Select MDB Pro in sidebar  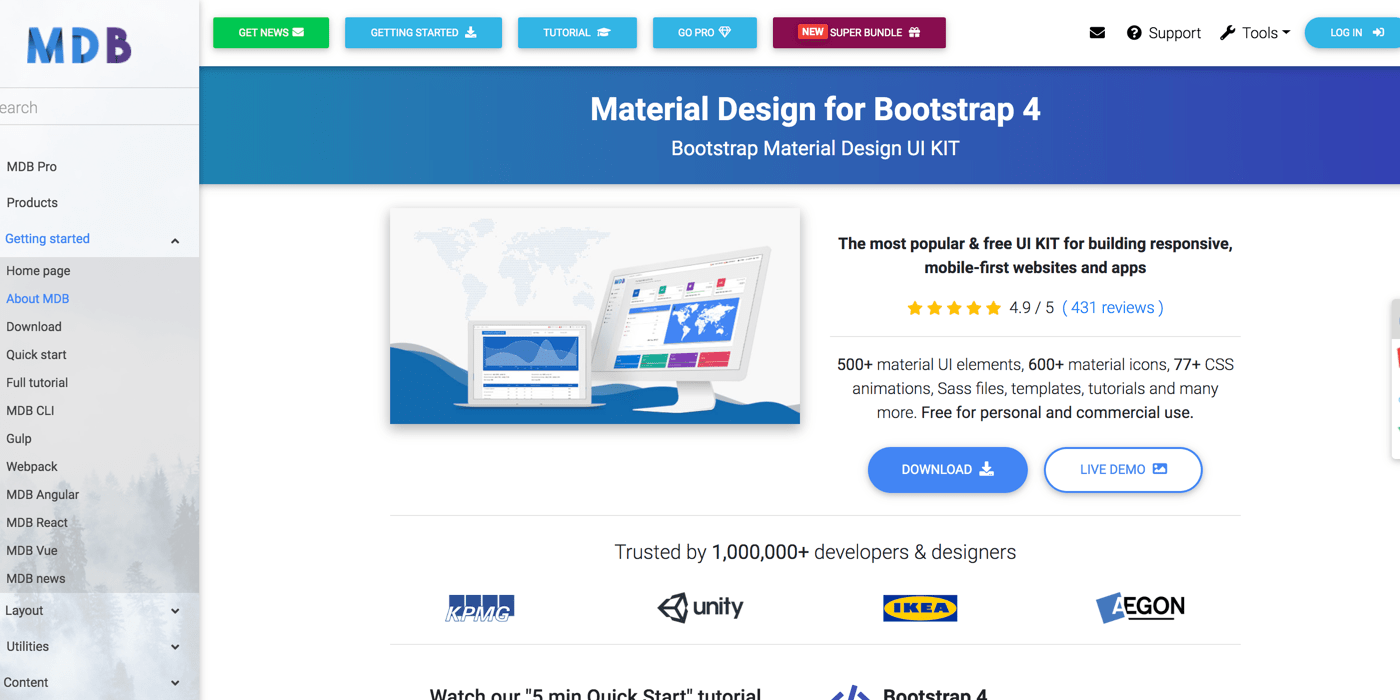32,167
